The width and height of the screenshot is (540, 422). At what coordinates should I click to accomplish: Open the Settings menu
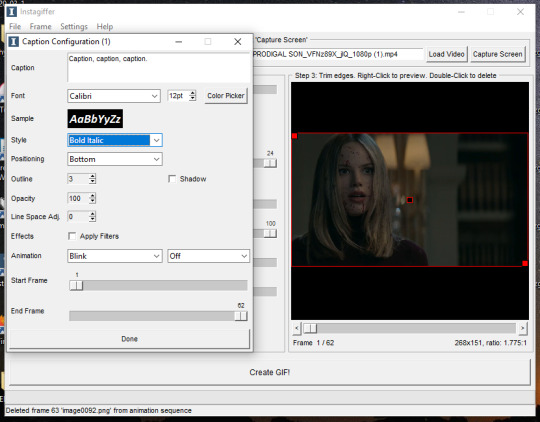click(x=74, y=27)
